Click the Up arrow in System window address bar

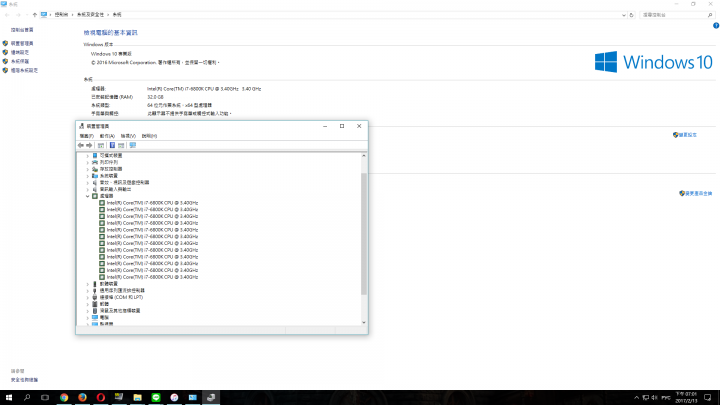(x=35, y=15)
